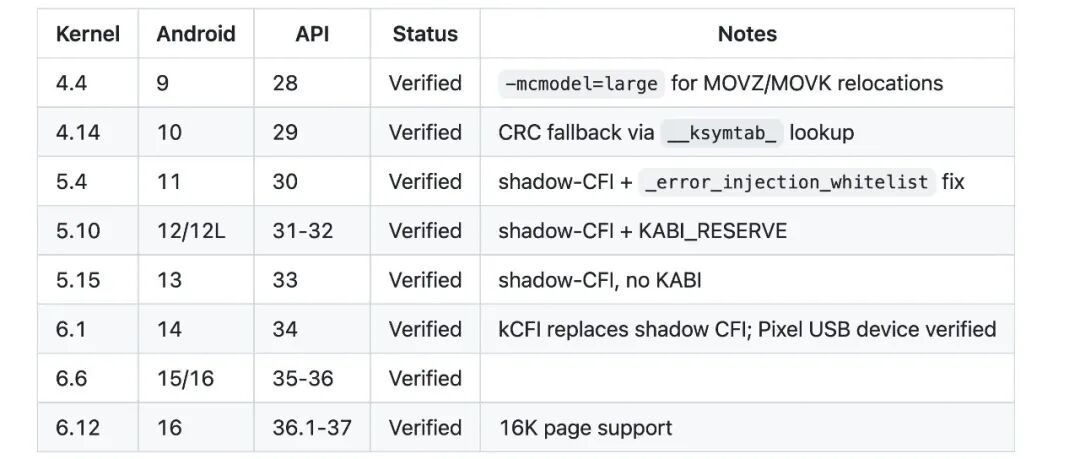Select the -mcmodel=large code snippet

[x=581, y=83]
